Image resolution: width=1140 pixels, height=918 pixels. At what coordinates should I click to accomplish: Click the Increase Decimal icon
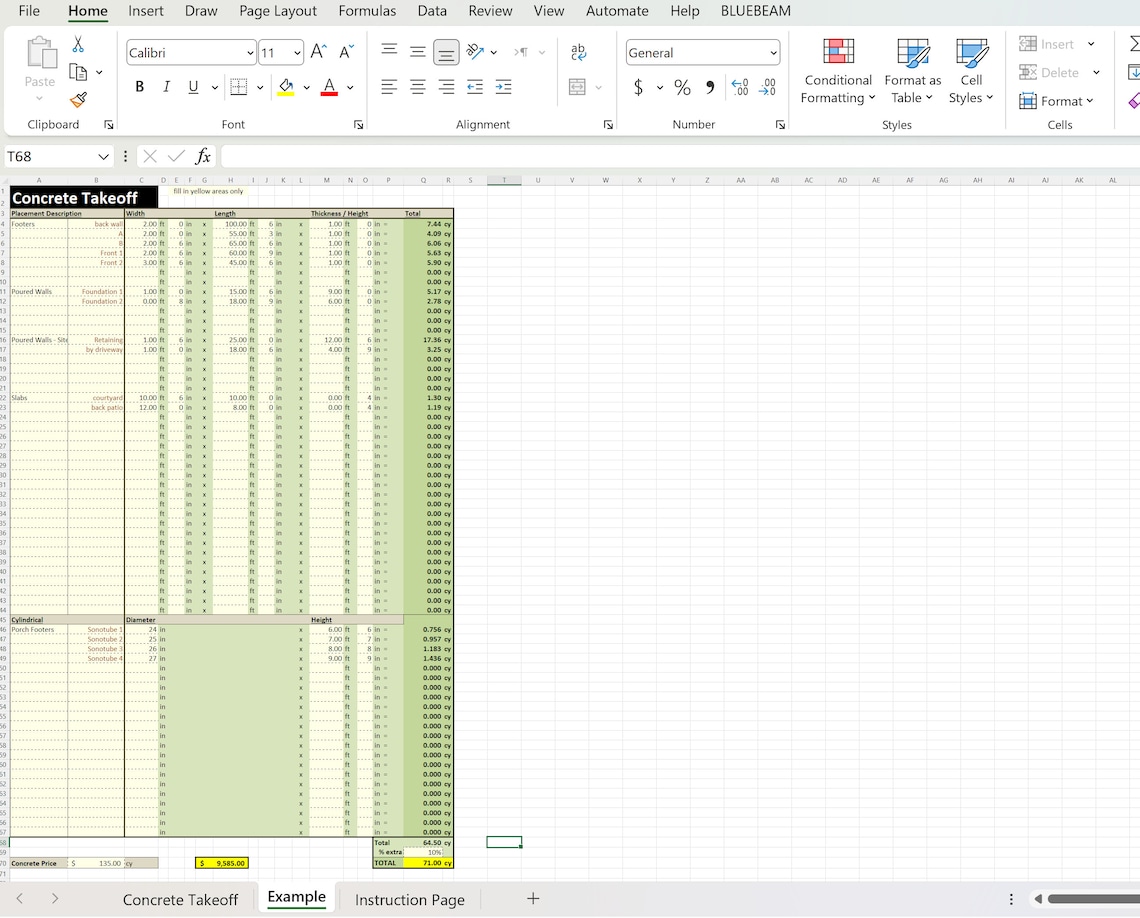point(740,88)
